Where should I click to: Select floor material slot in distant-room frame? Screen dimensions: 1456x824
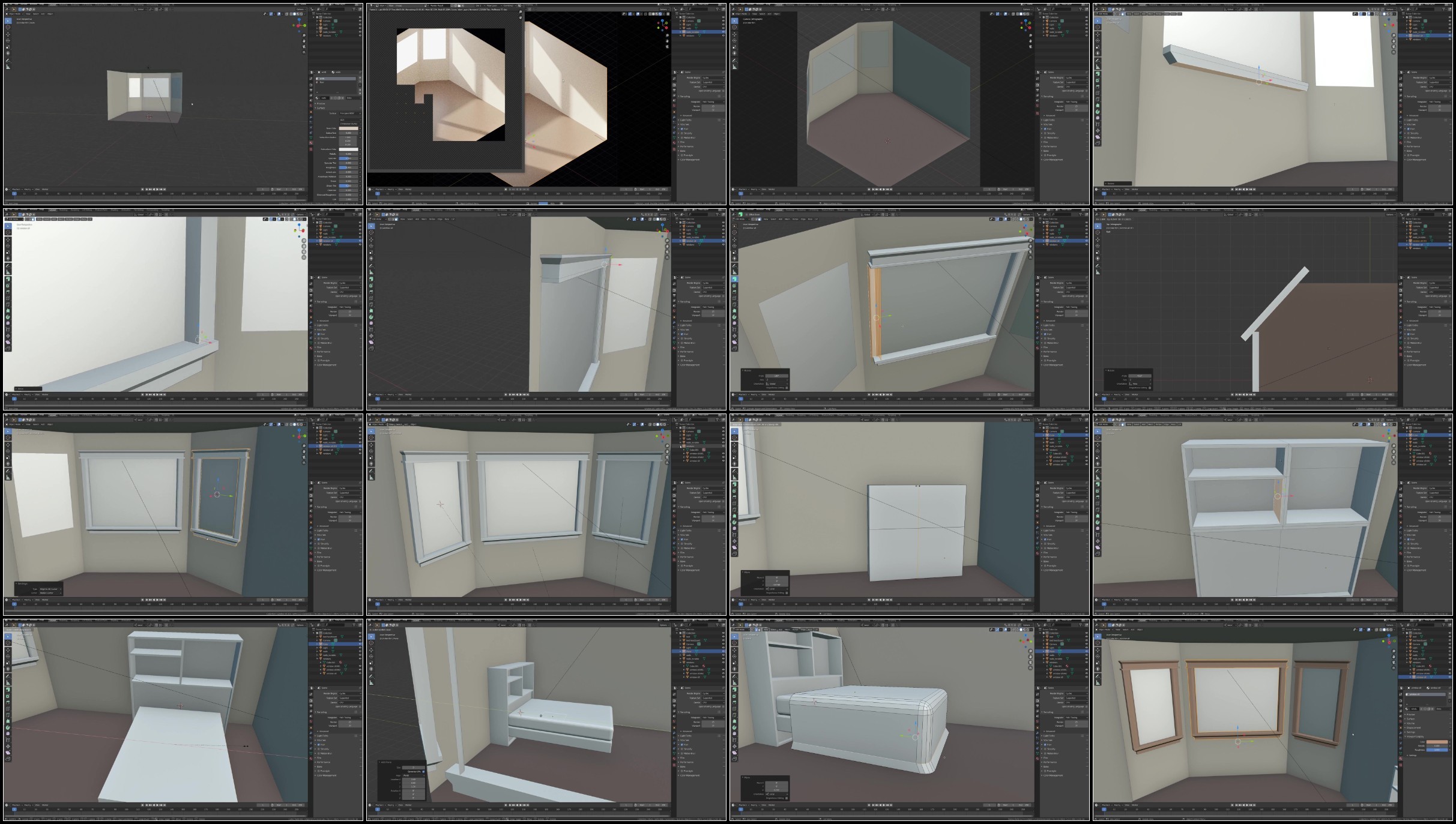pyautogui.click(x=336, y=82)
